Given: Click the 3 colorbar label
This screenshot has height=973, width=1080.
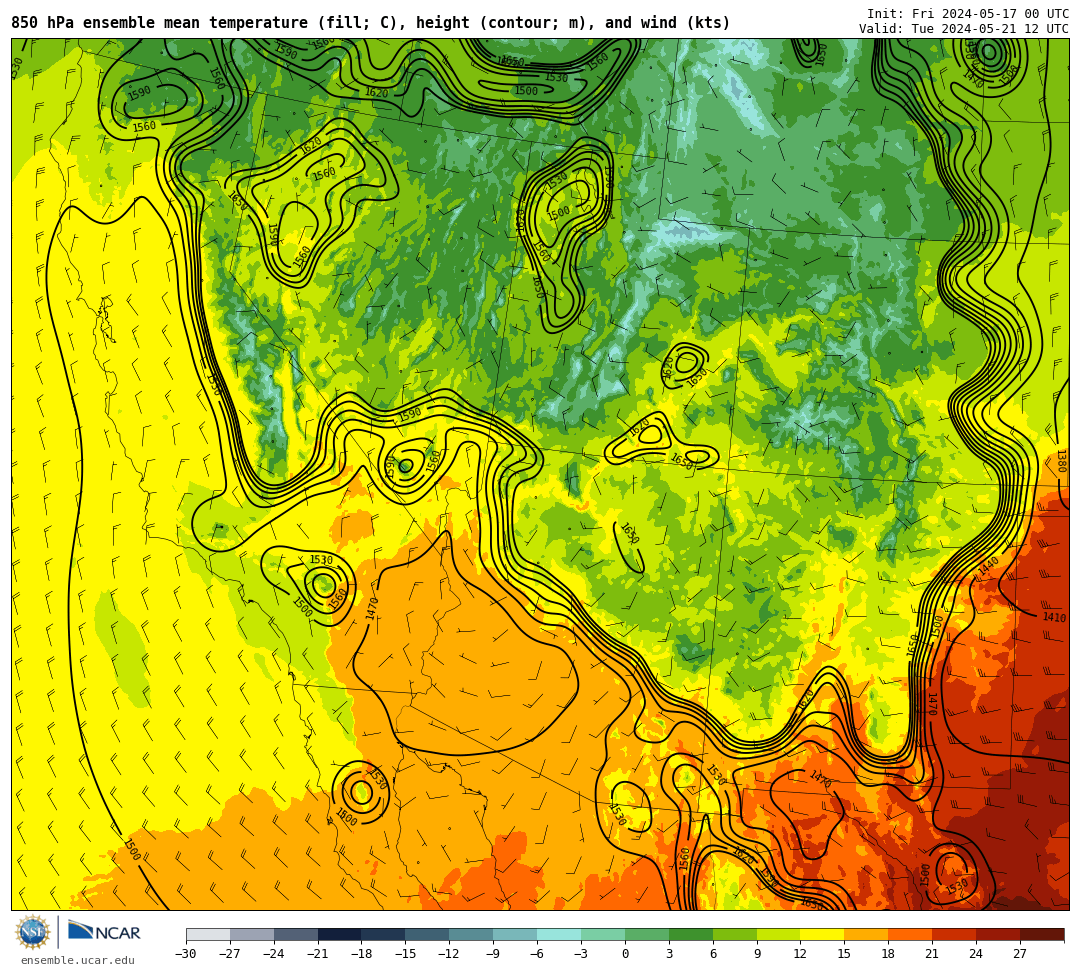Looking at the screenshot, I should point(669,954).
